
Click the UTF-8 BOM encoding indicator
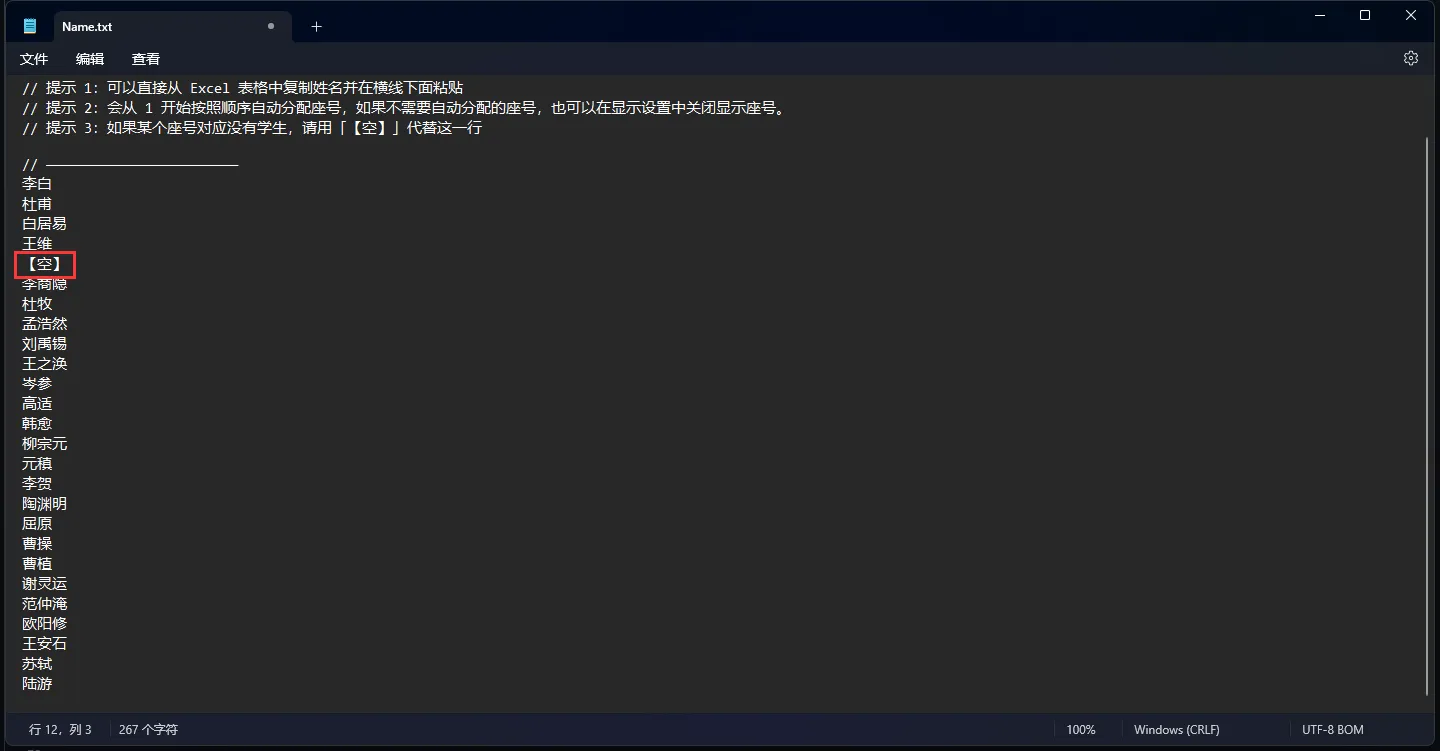[x=1333, y=730]
